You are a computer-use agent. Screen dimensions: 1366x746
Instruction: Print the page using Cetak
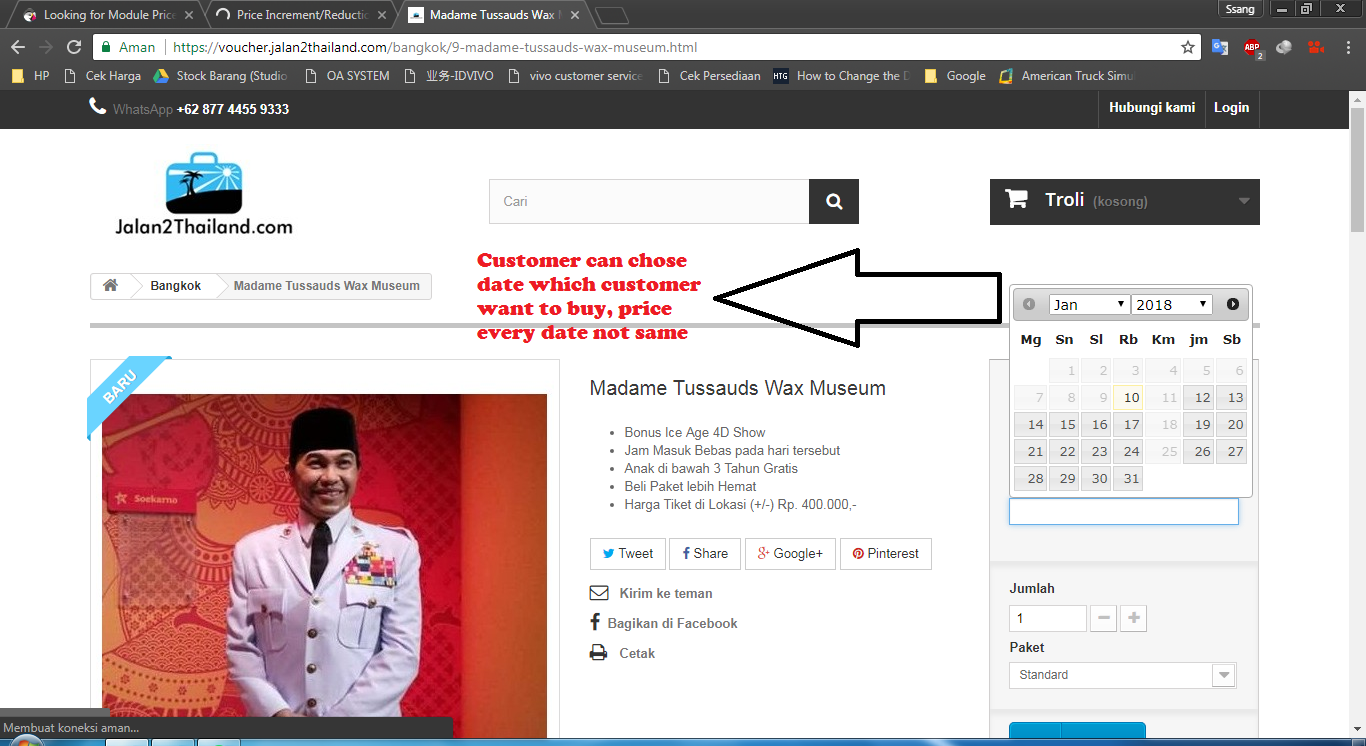point(623,653)
